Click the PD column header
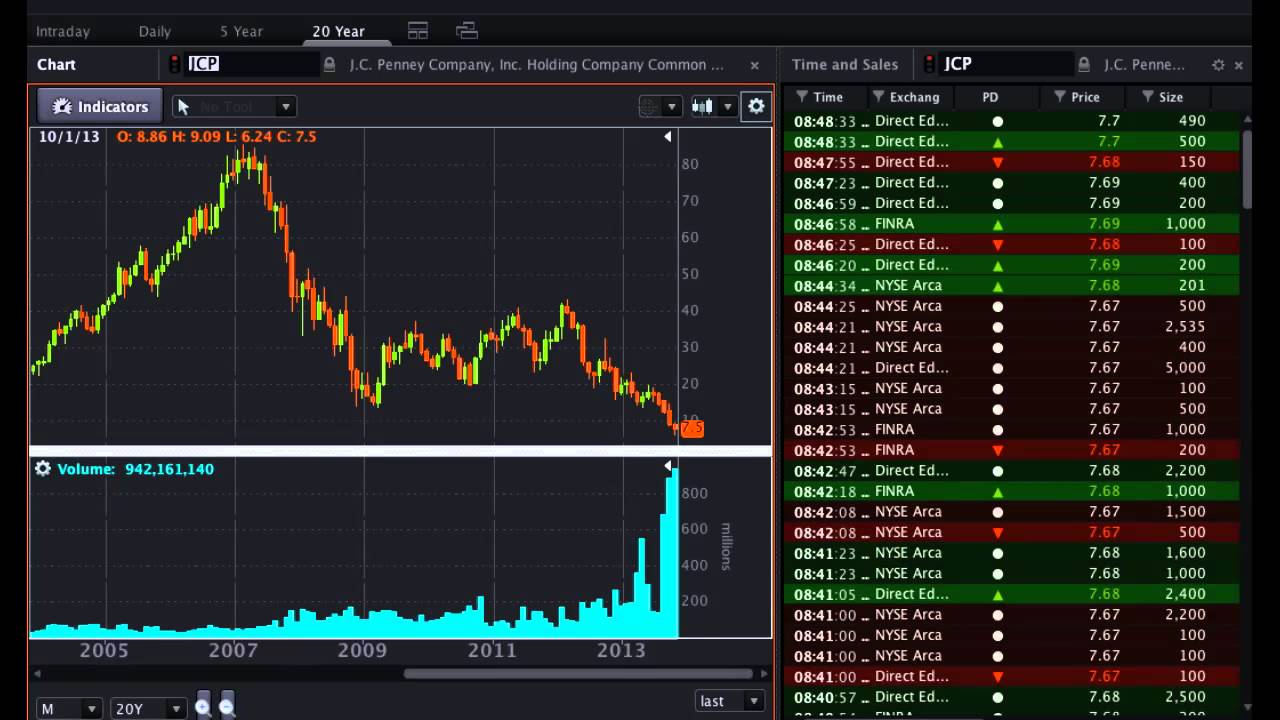 click(990, 97)
